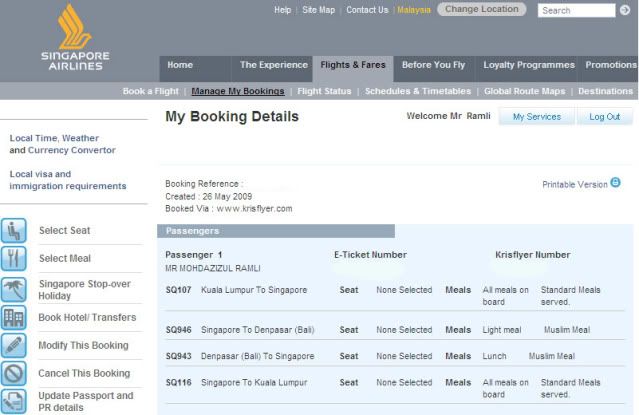
Task: Click 'Denpasar (Bali) To Singapore' route text
Action: click(x=258, y=356)
